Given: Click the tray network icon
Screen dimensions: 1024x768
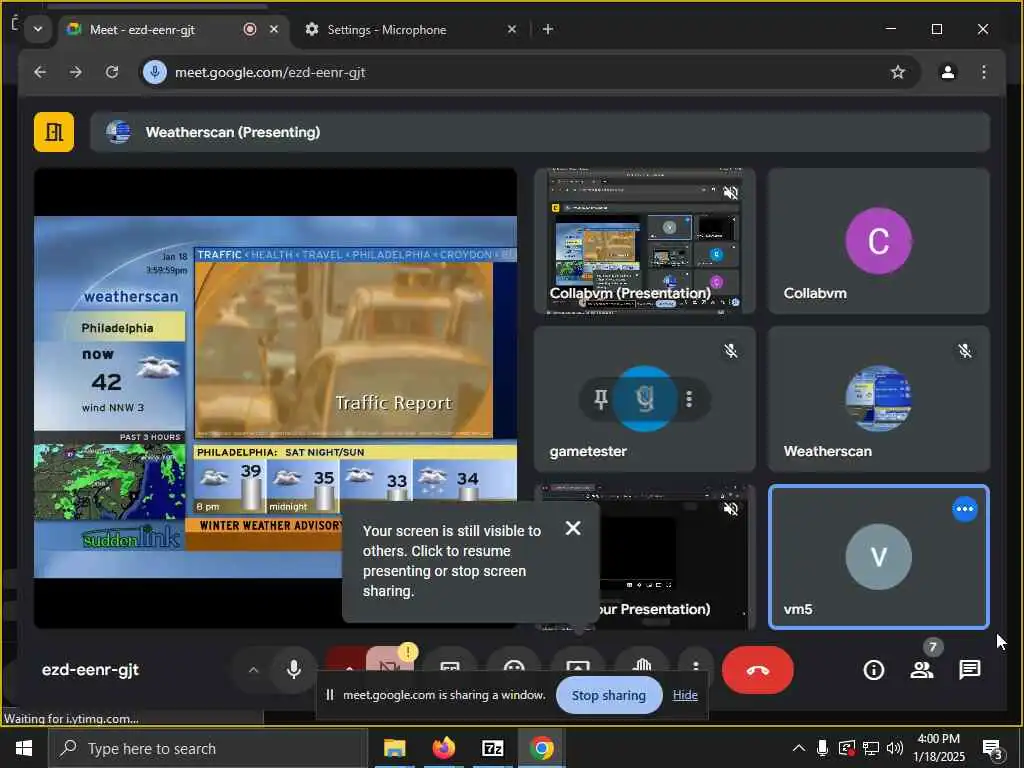Looking at the screenshot, I should [871, 748].
